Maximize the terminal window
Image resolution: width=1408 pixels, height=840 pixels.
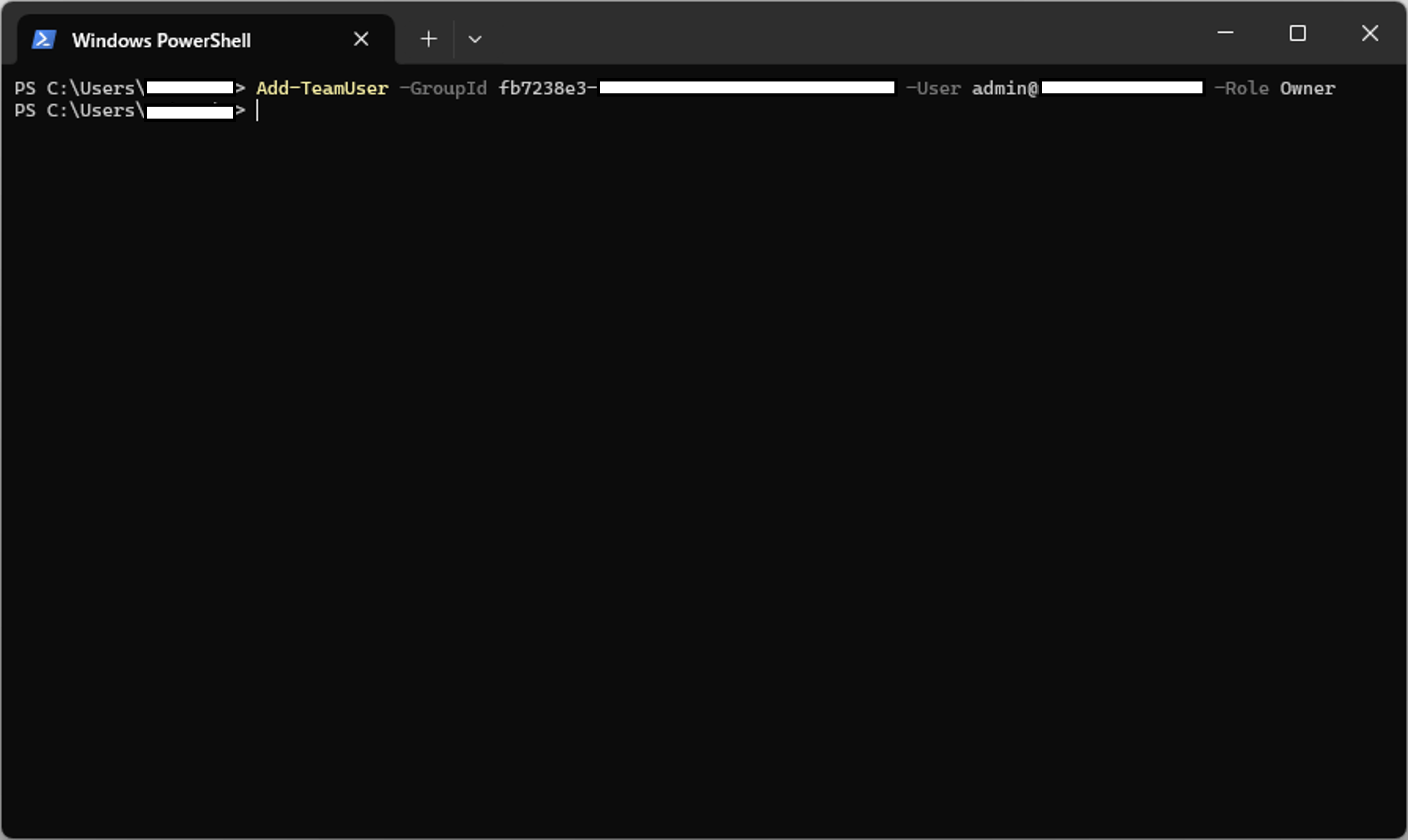1298,33
